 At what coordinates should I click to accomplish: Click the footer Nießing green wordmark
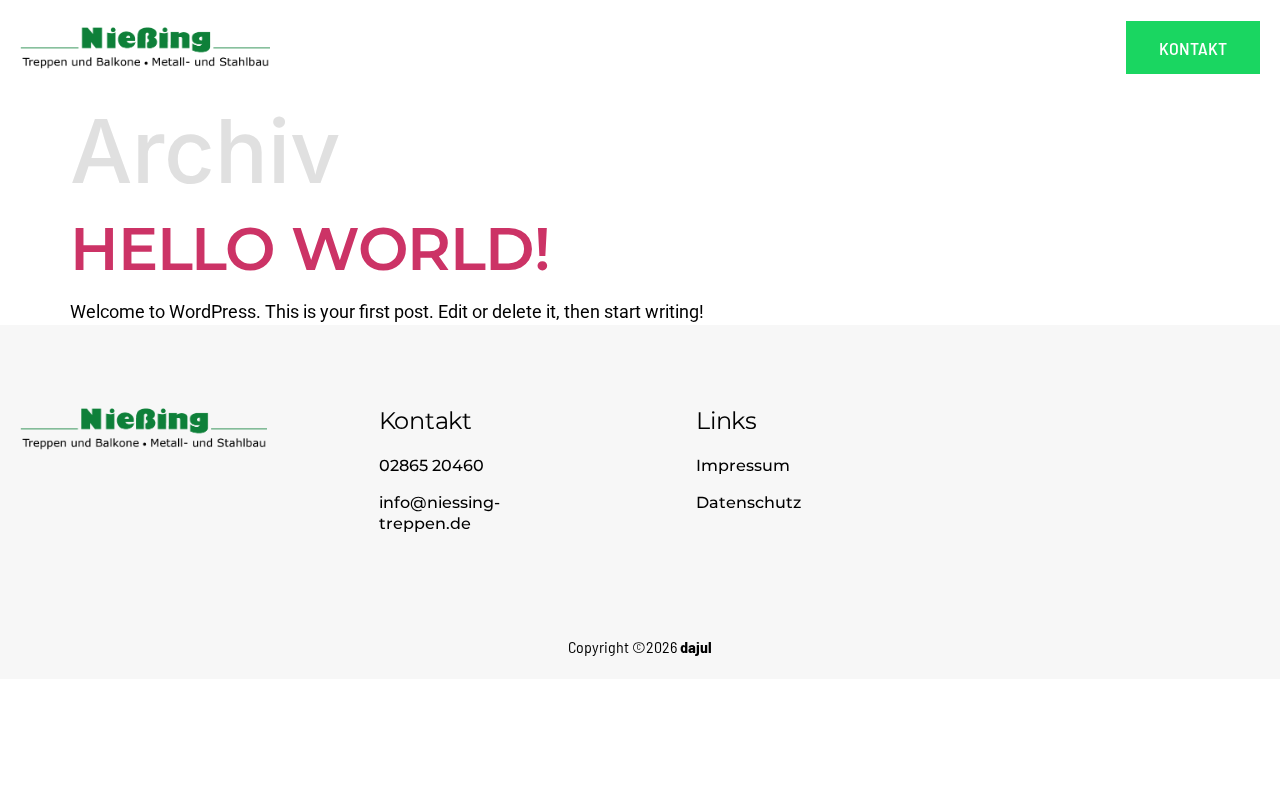(145, 420)
